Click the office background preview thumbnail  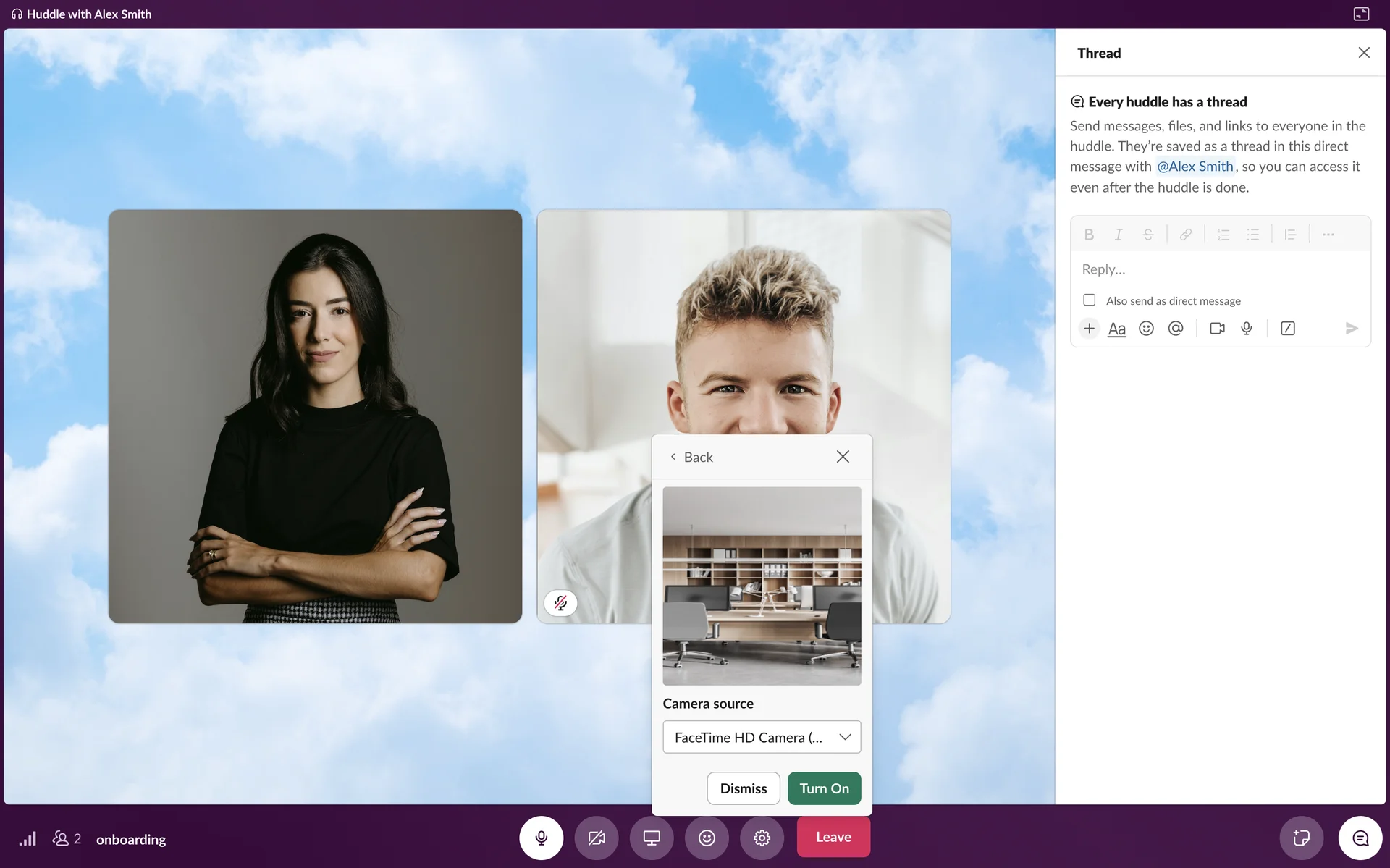click(762, 586)
